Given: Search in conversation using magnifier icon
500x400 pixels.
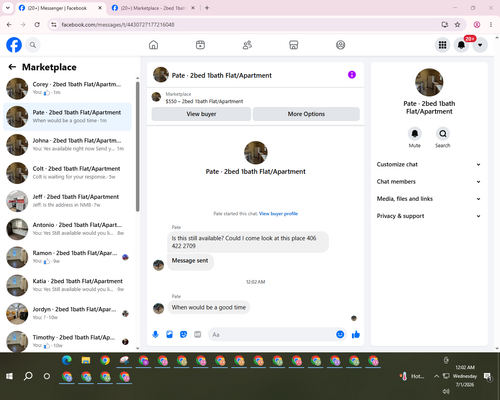Looking at the screenshot, I should click(x=443, y=134).
